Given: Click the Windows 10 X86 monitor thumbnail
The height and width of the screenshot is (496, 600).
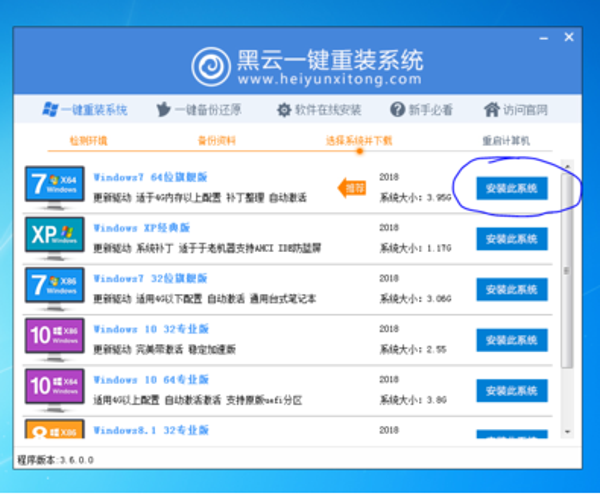Looking at the screenshot, I should (x=55, y=339).
